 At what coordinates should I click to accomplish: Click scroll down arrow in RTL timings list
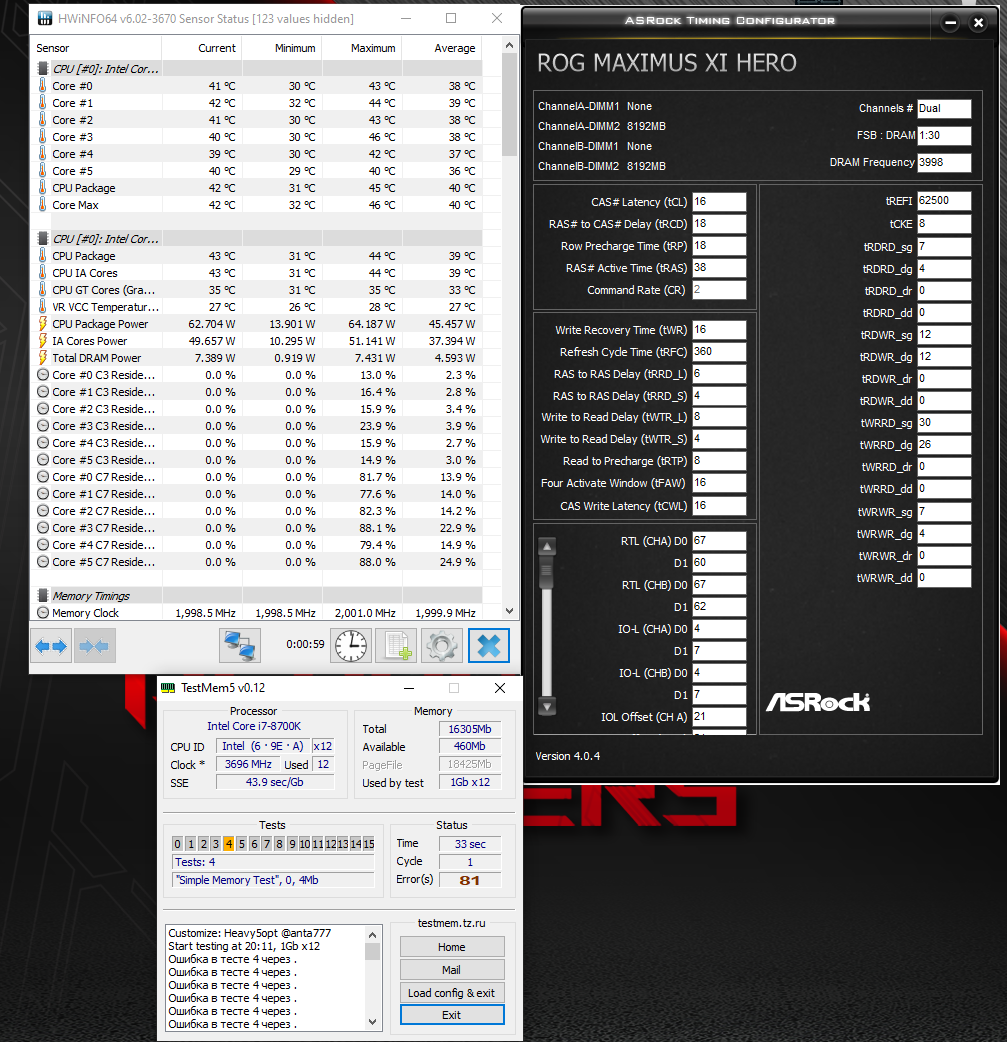tap(547, 706)
